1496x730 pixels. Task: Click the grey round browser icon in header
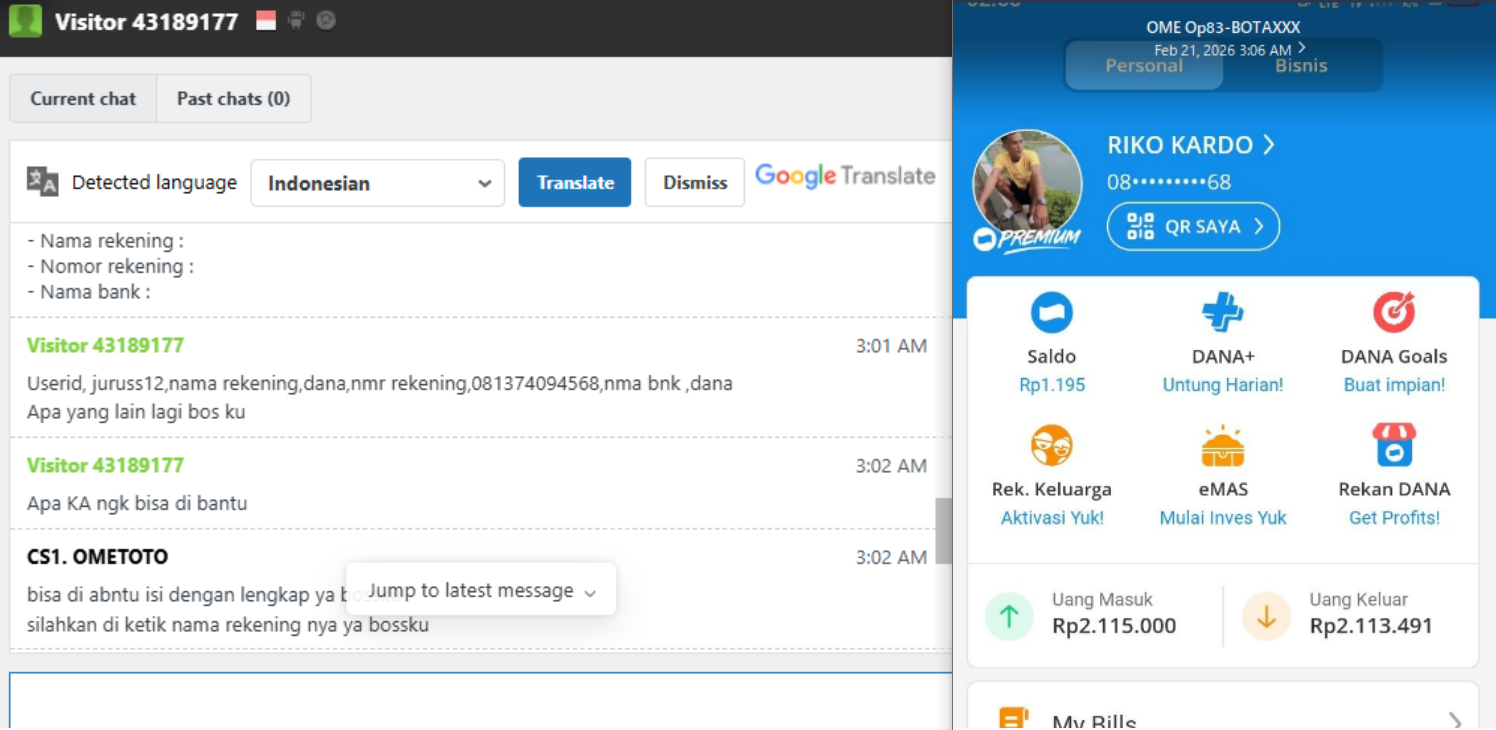[x=326, y=20]
